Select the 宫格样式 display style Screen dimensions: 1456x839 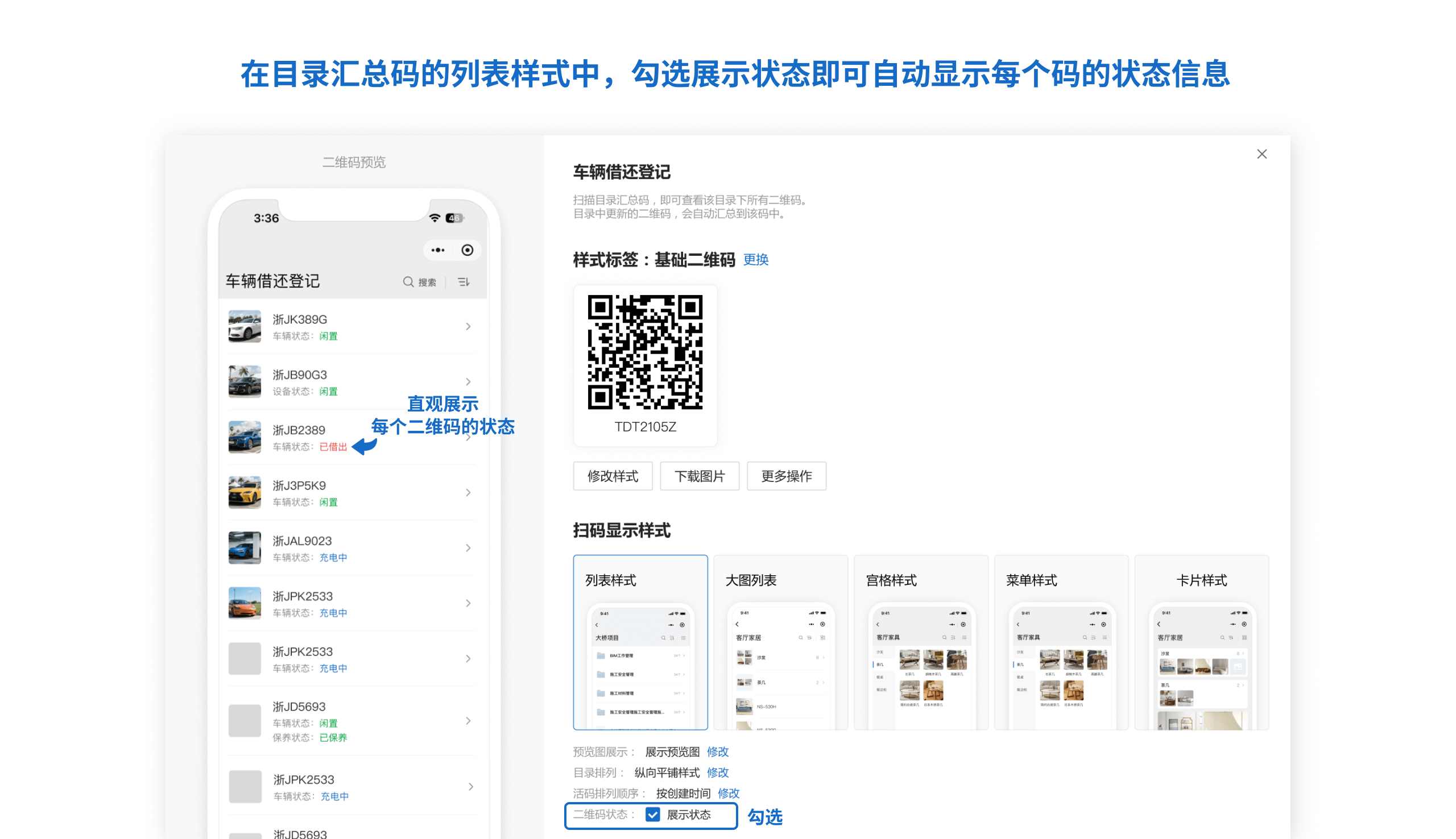(920, 642)
